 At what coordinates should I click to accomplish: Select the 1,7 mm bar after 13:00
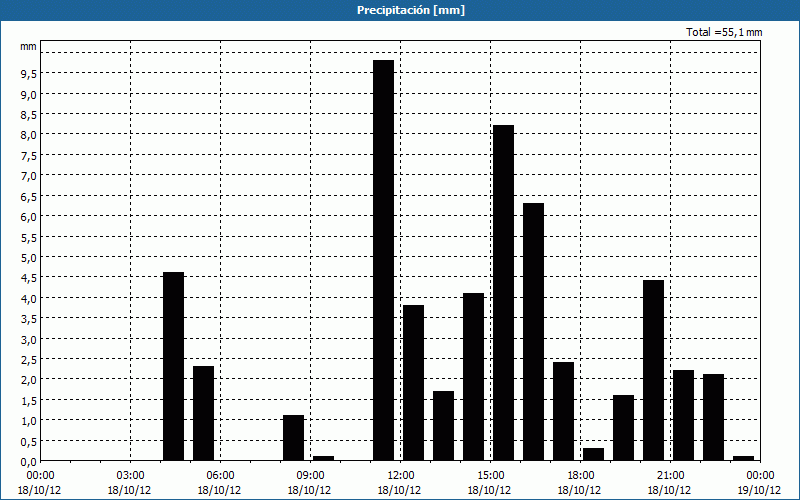click(443, 426)
